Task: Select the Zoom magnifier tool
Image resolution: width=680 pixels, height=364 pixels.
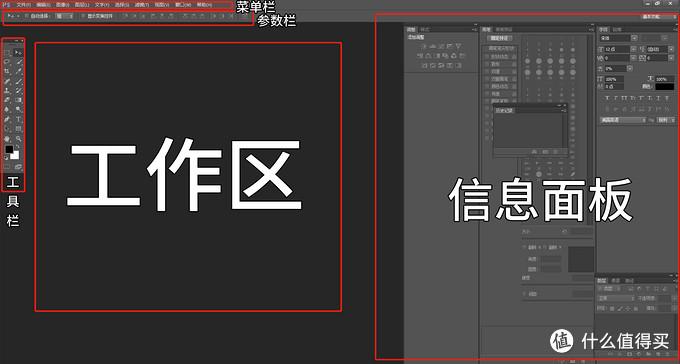Action: (19, 139)
